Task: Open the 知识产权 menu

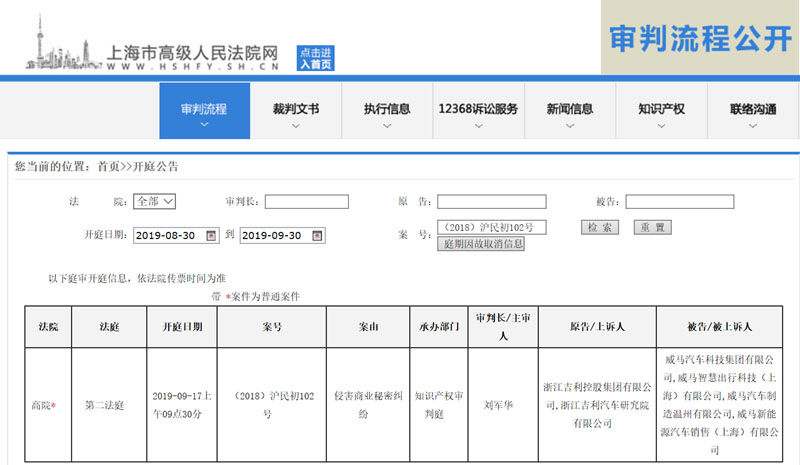Action: (x=661, y=109)
